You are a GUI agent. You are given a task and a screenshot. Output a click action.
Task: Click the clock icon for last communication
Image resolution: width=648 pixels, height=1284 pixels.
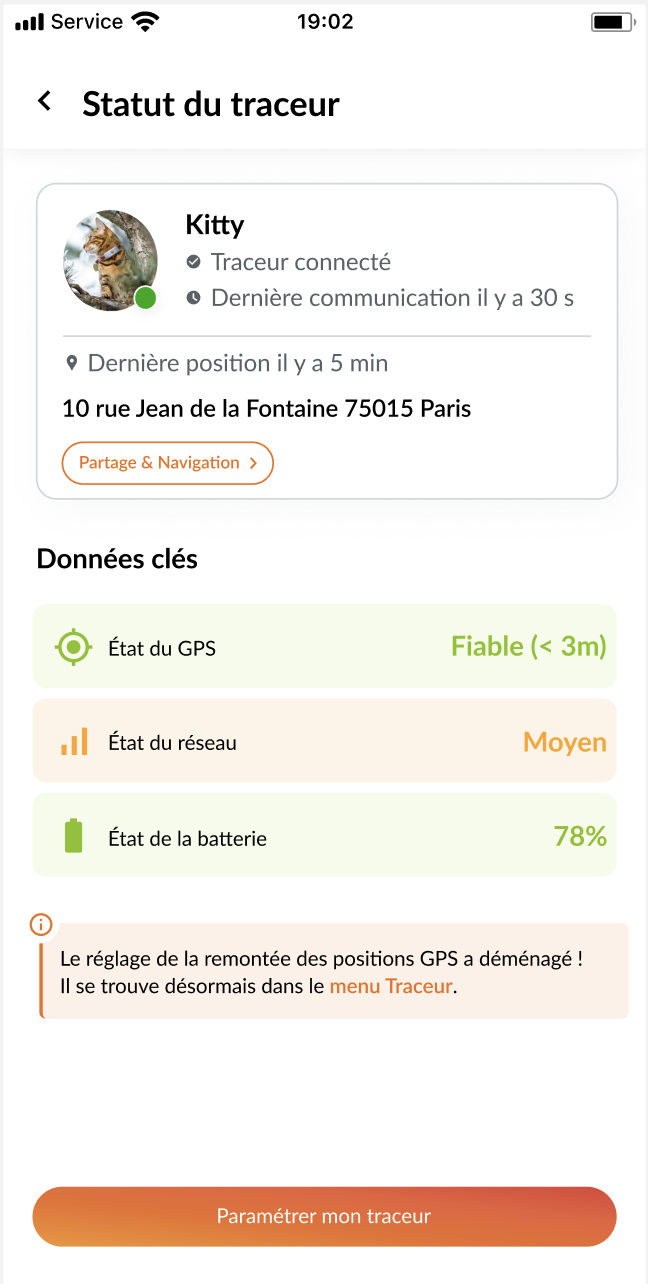(x=194, y=298)
